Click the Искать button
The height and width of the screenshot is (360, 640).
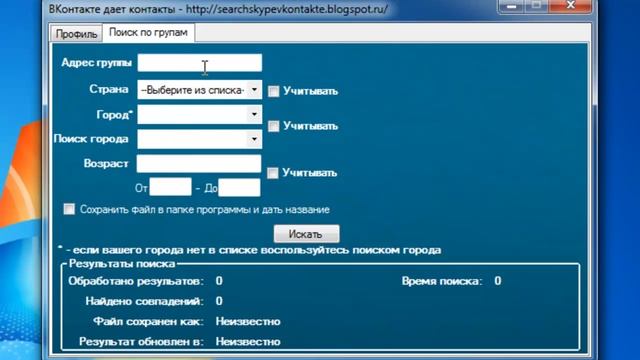(x=306, y=234)
